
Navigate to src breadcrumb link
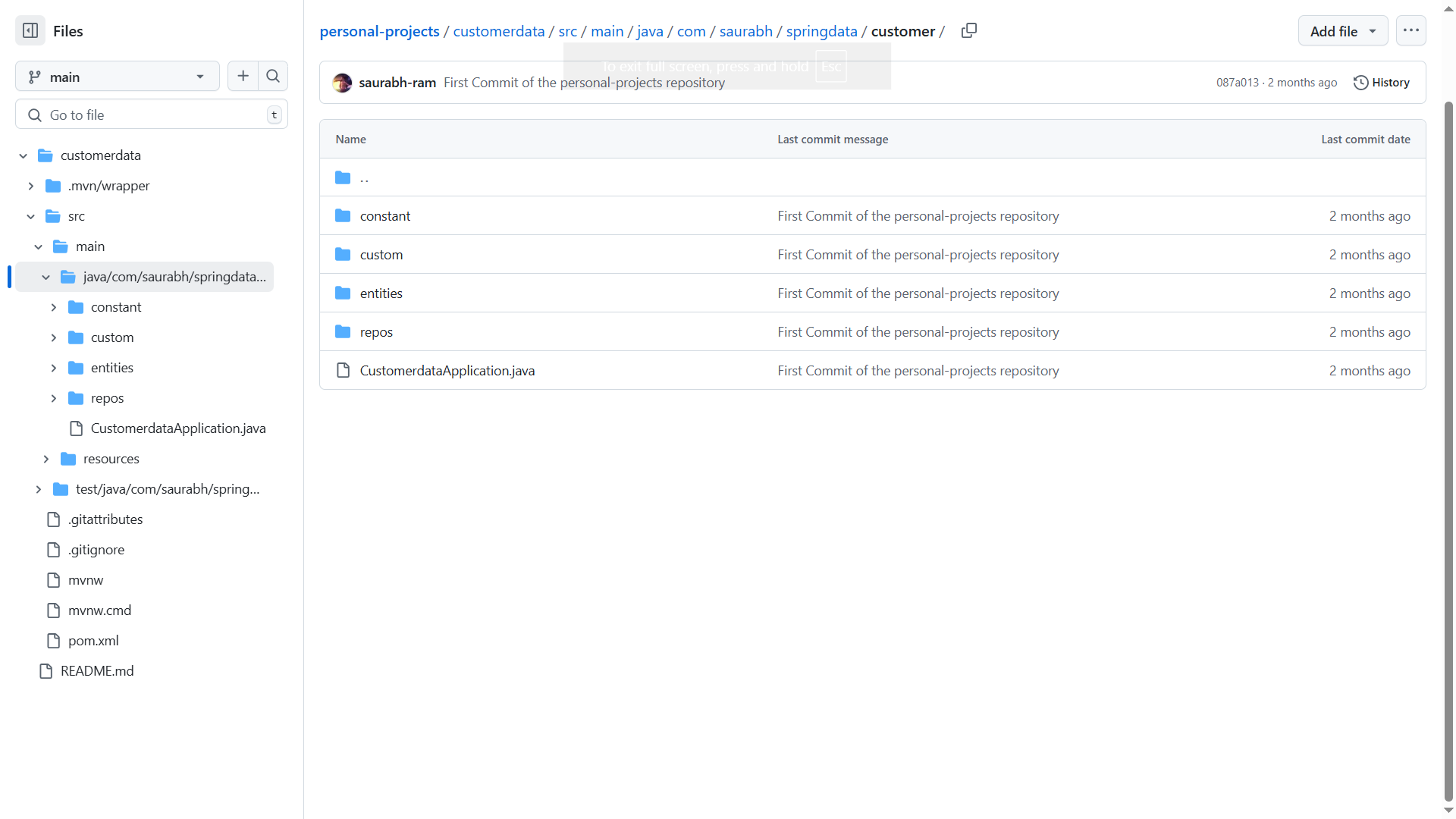(568, 31)
